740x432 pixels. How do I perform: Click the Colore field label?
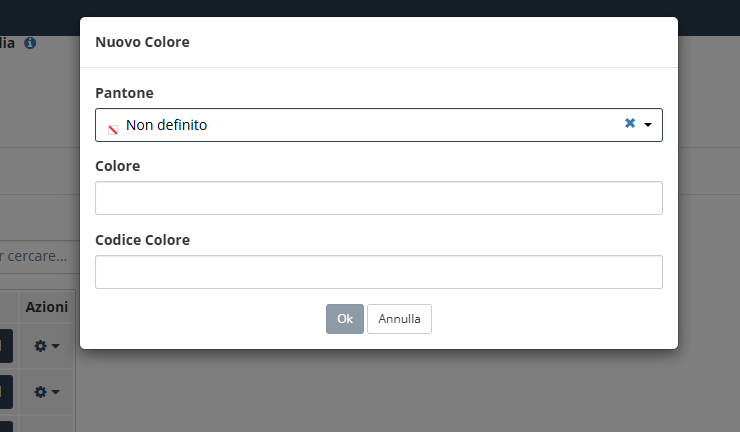[x=118, y=166]
